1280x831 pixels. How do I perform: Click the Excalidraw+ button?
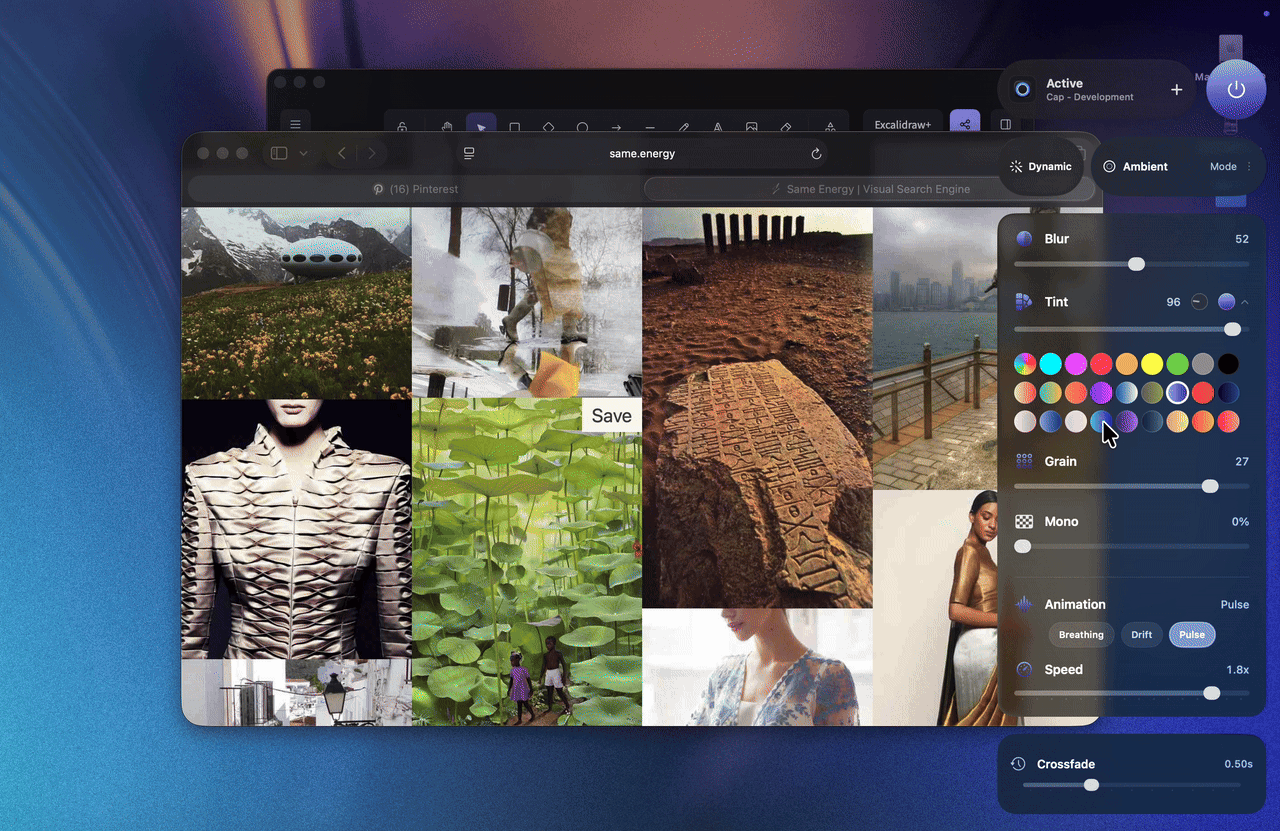901,124
